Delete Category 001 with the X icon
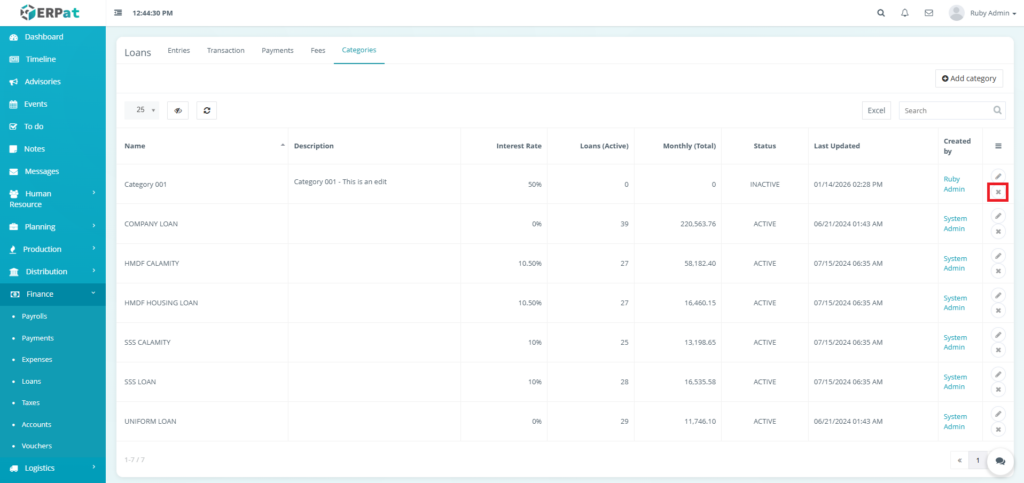Screen dimensions: 1024x483 click(997, 192)
